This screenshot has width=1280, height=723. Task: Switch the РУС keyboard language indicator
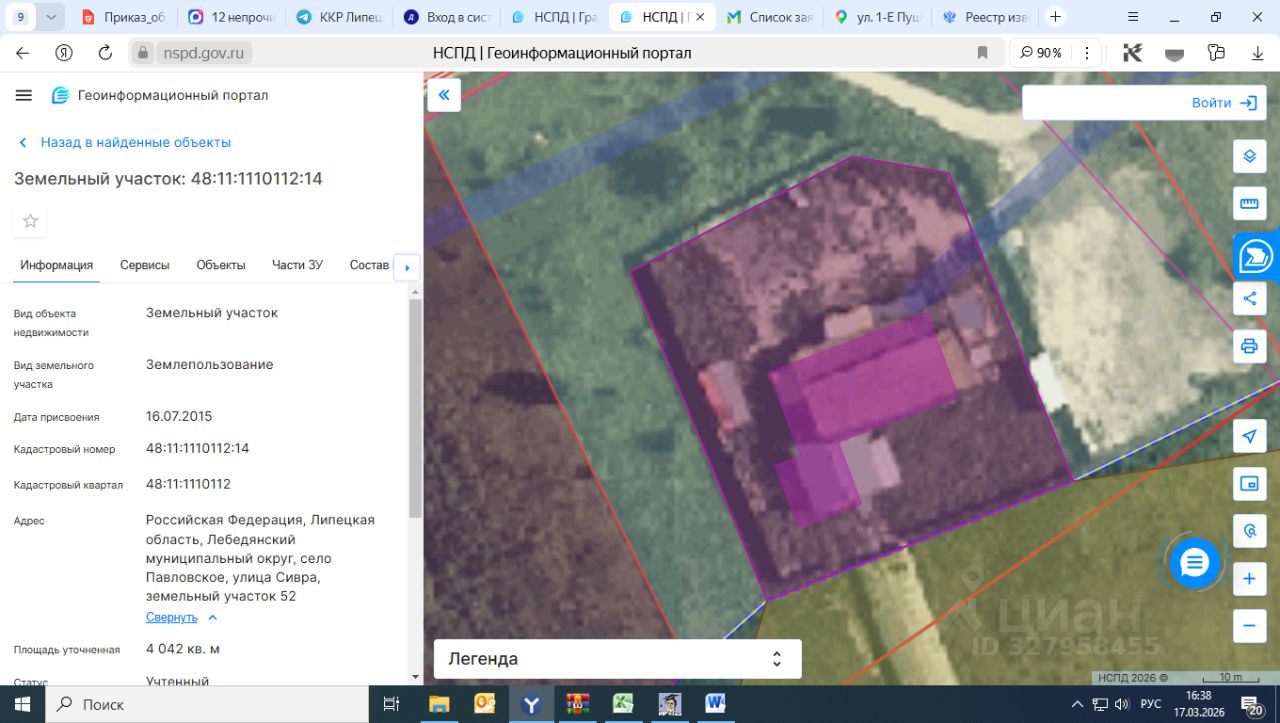click(x=1151, y=704)
